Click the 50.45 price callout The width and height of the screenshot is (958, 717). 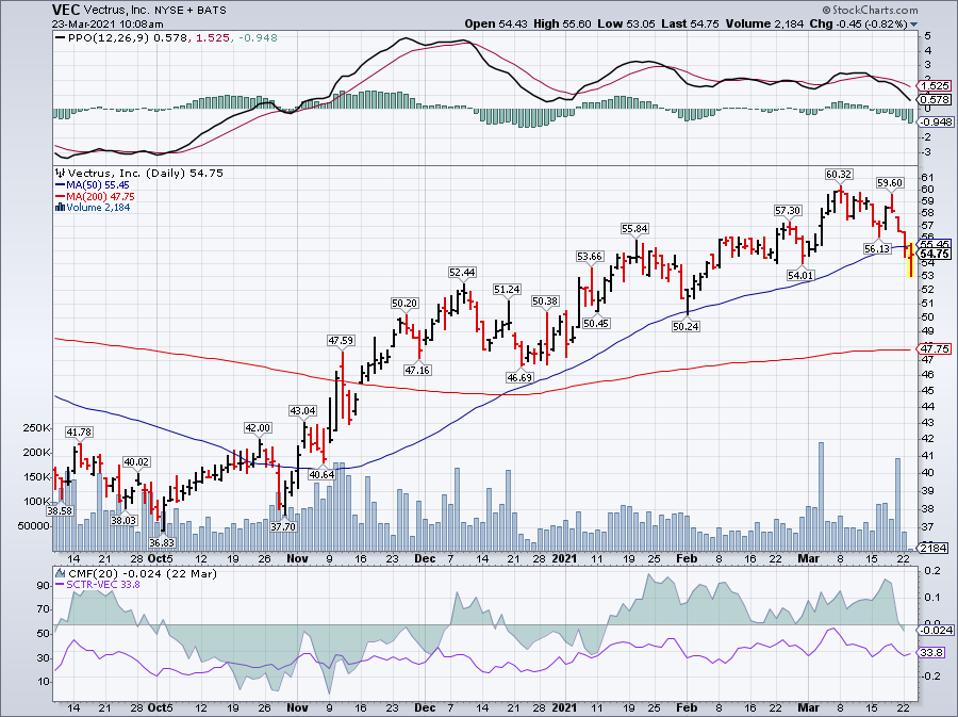[596, 323]
